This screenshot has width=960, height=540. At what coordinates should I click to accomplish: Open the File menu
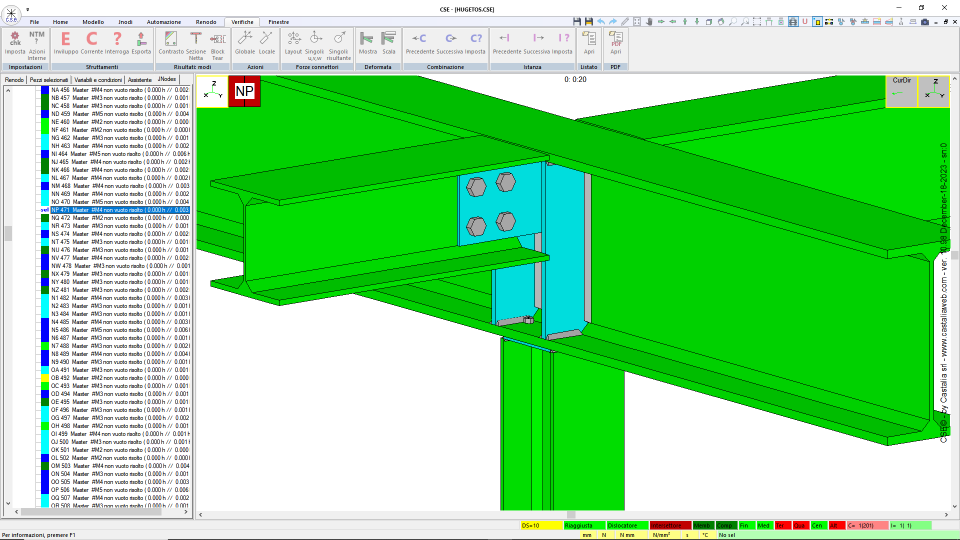[x=34, y=22]
